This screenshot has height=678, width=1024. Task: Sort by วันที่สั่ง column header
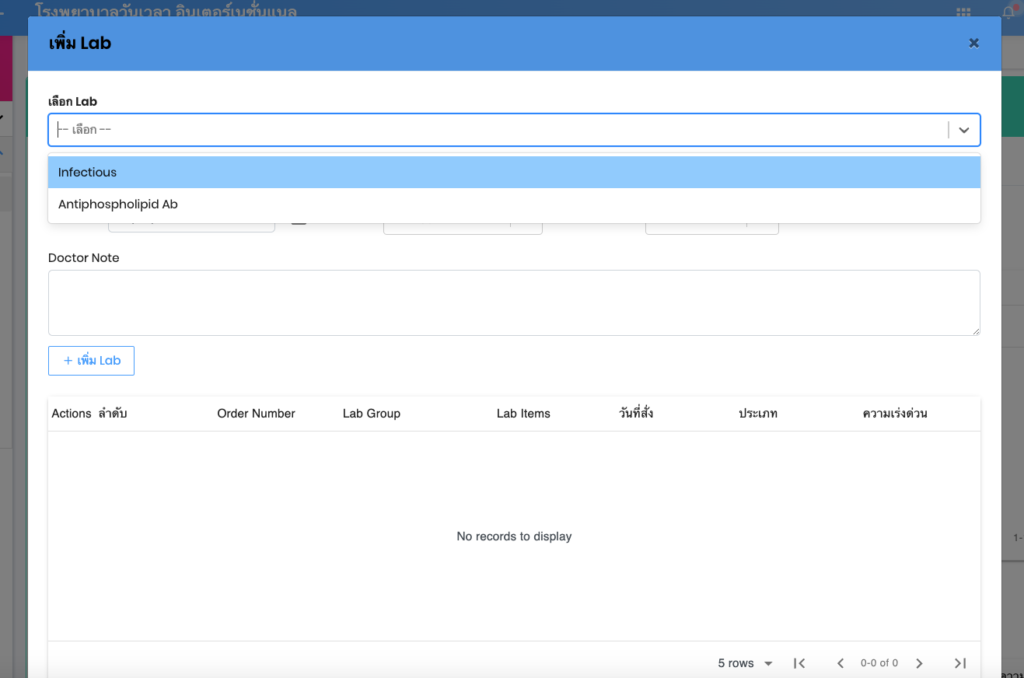click(636, 413)
